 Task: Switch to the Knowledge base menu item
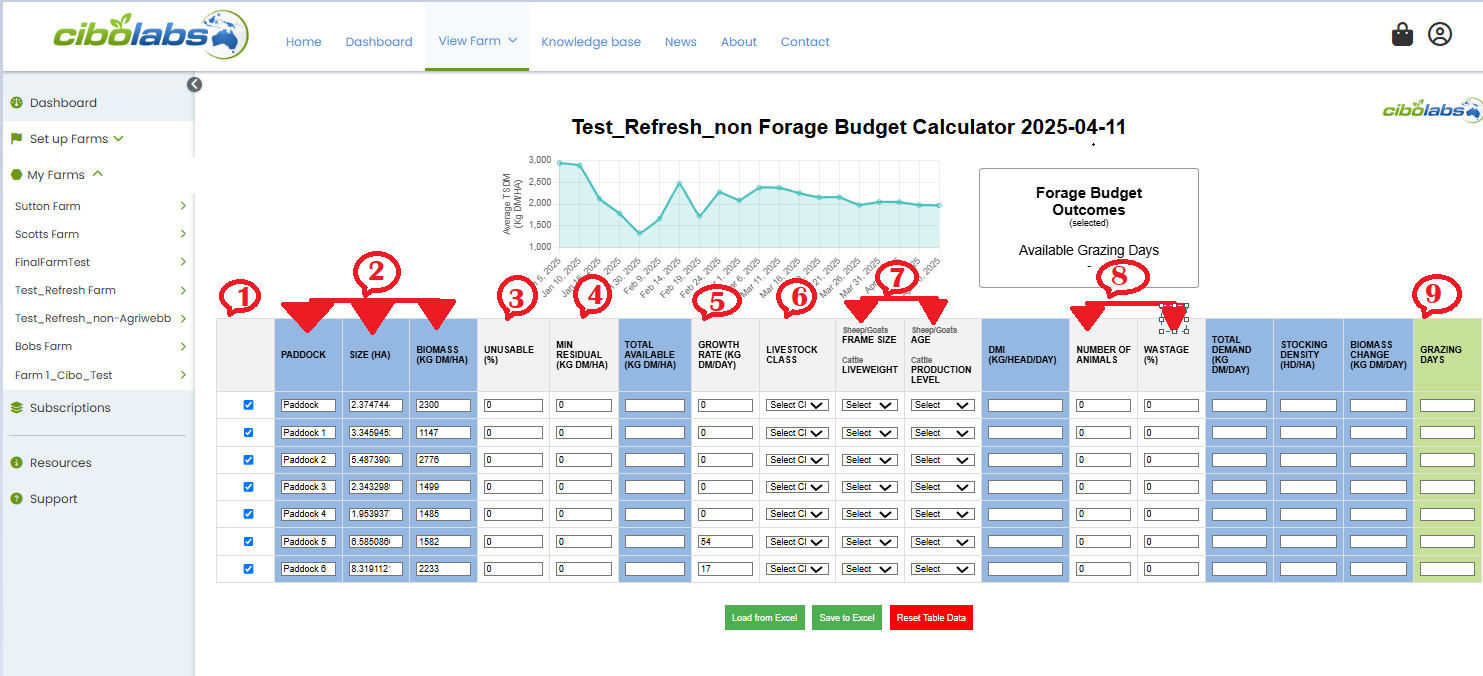[591, 42]
